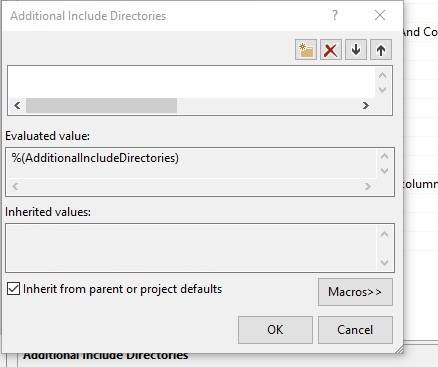
Task: Click up arrow in Evaluated value scrollbar
Action: (x=385, y=156)
